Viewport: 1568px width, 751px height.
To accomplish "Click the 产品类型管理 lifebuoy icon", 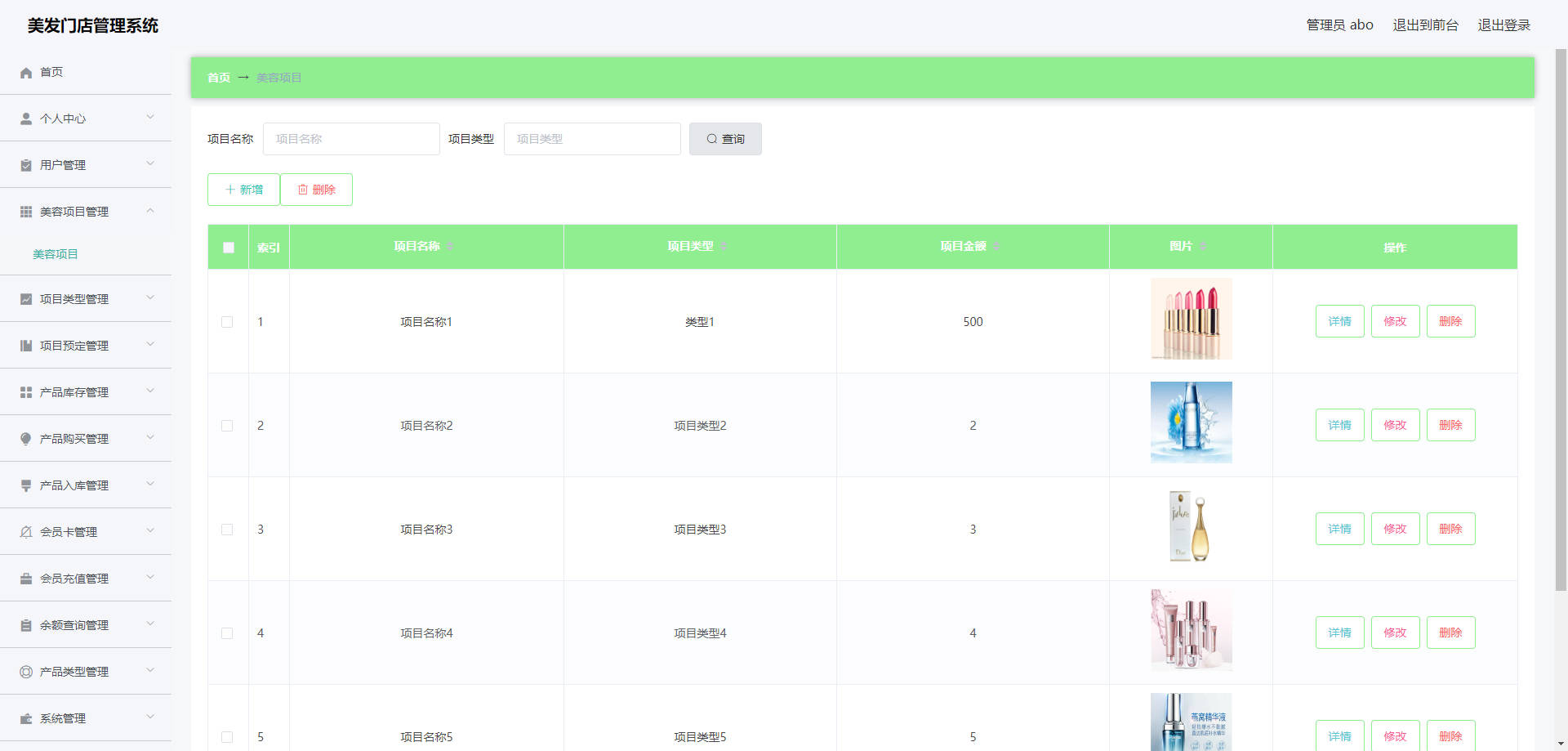I will 26,672.
